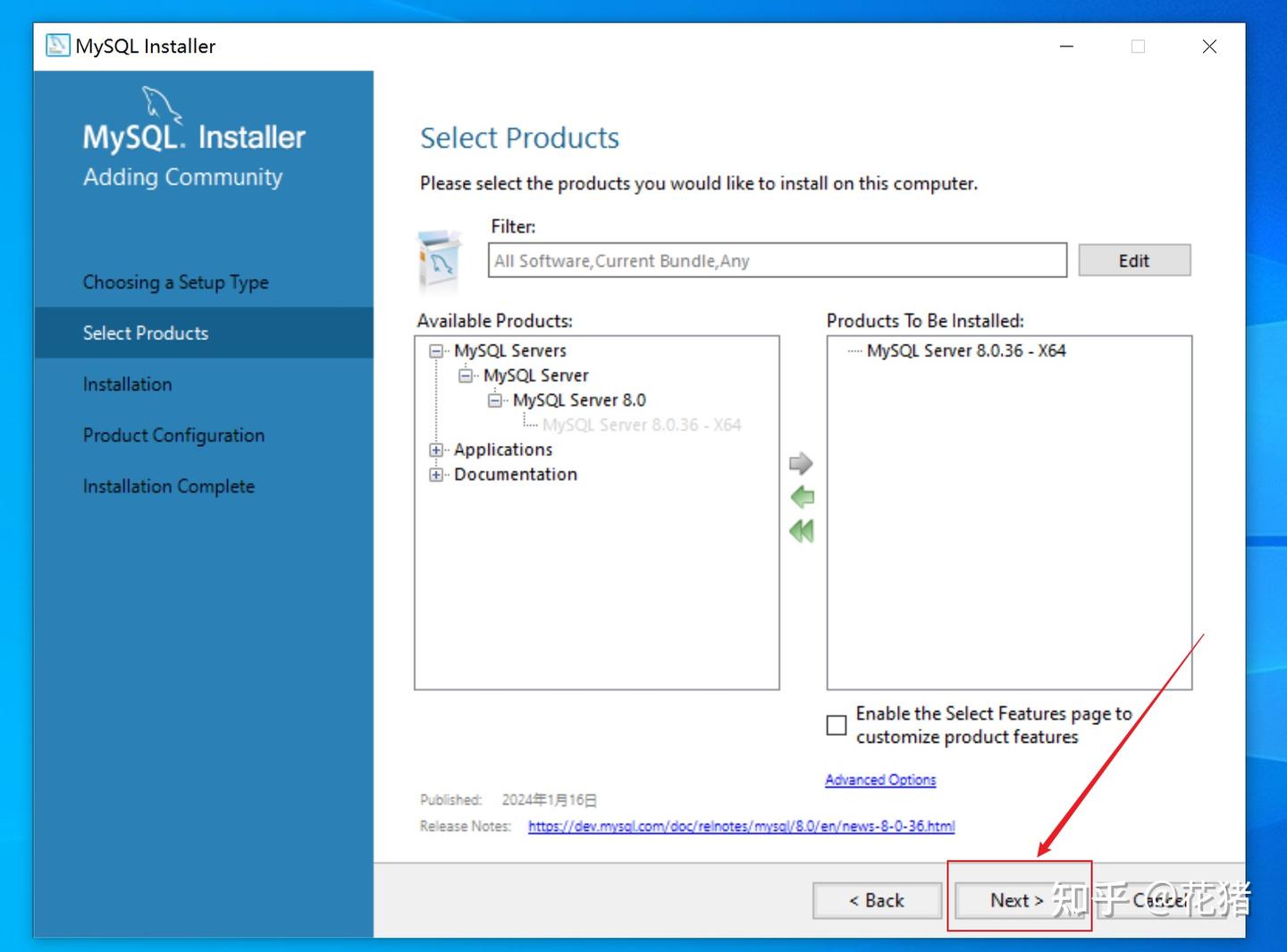Click the green double-arrow remove-all icon
Screen dimensions: 1287x952
802,531
